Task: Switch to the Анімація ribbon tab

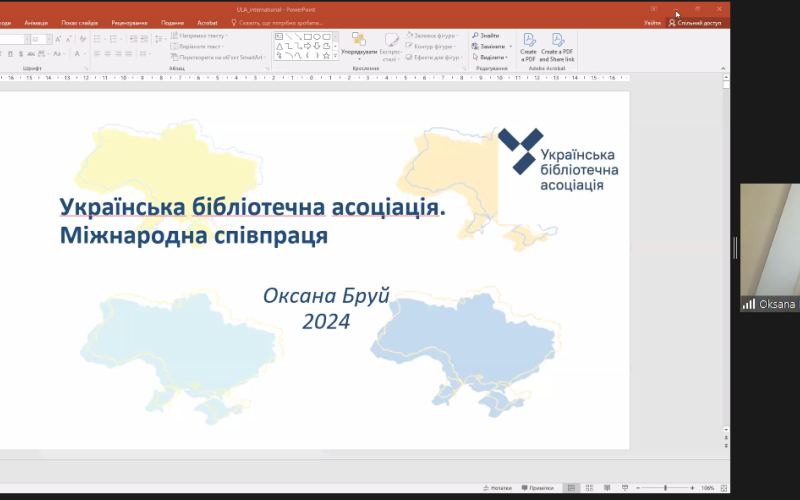Action: point(36,23)
